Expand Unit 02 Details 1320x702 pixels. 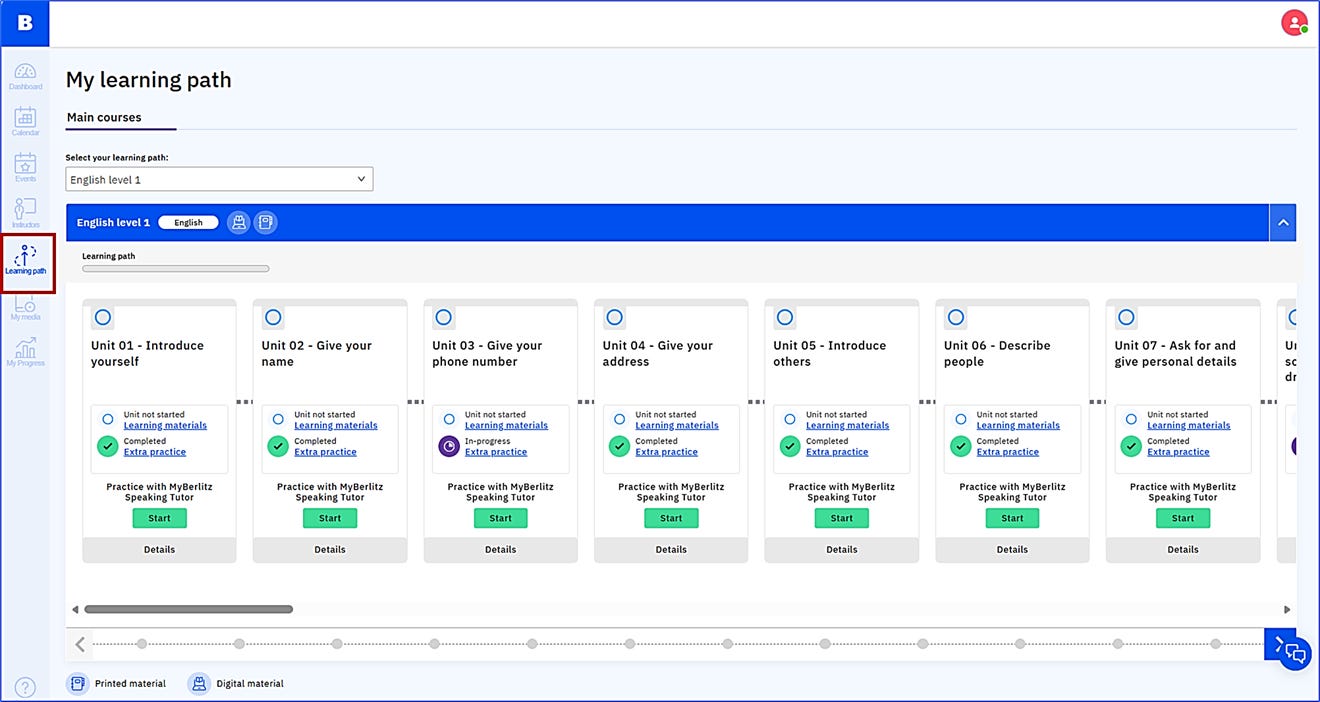[330, 549]
